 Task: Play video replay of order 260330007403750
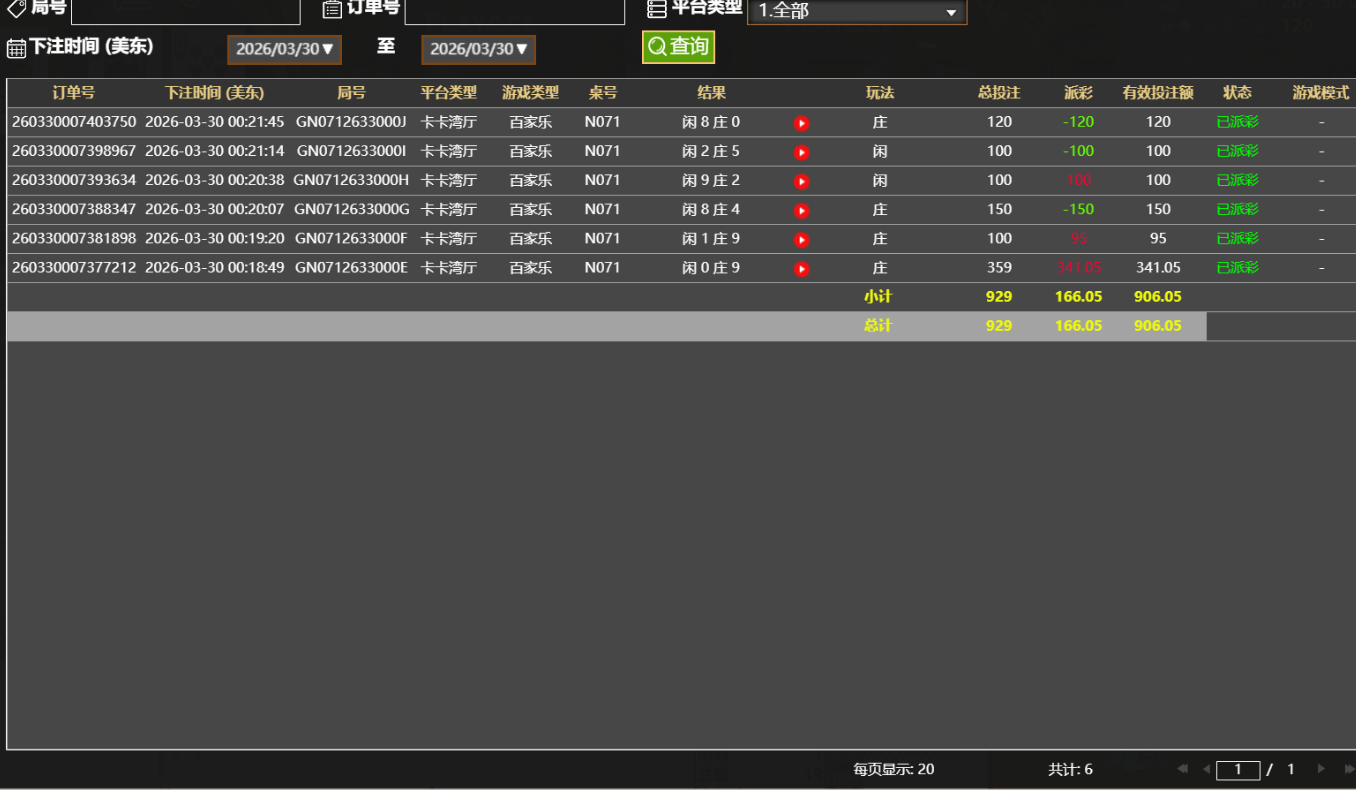800,122
